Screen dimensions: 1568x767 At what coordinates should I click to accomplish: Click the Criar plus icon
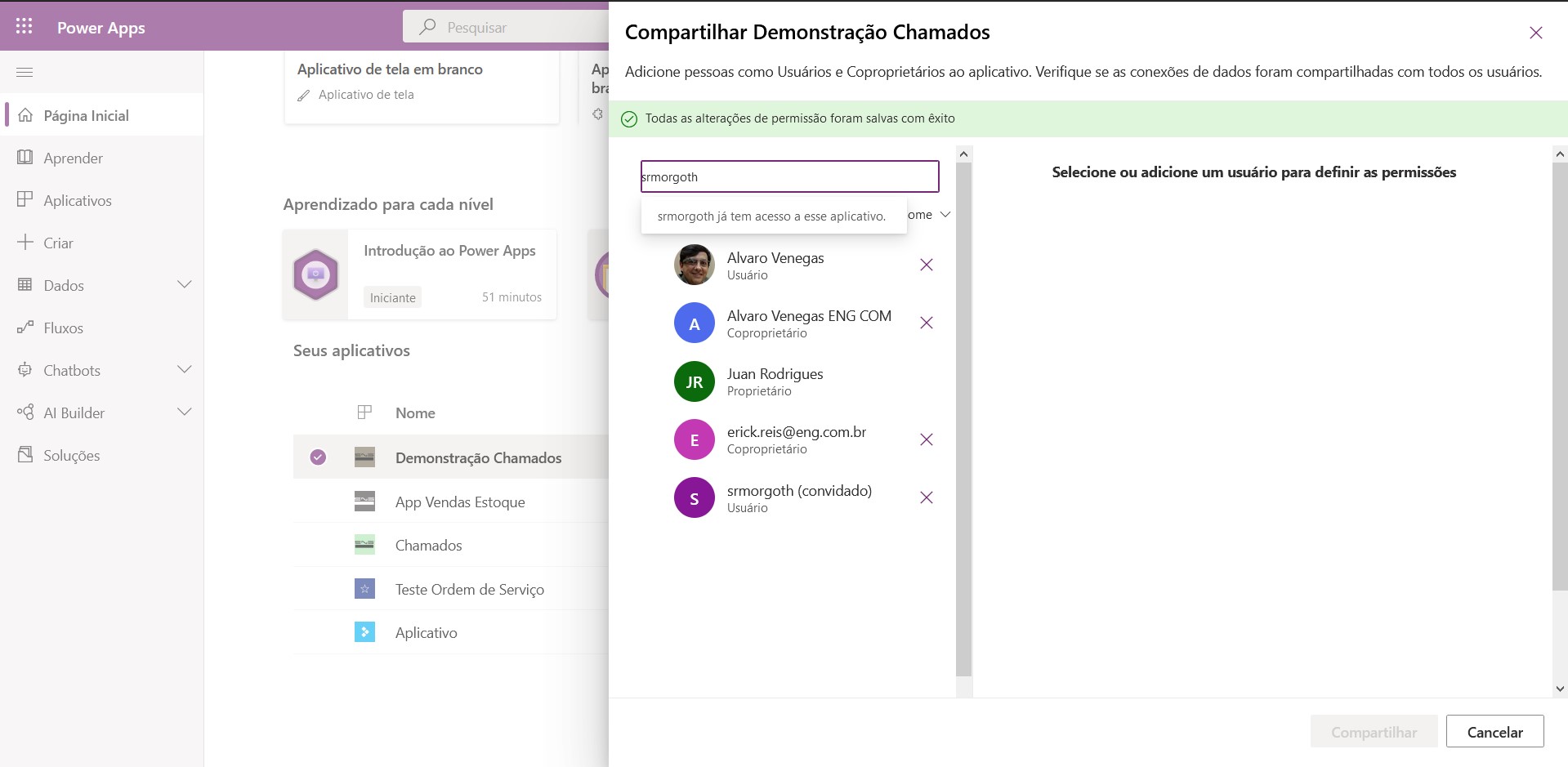coord(25,243)
